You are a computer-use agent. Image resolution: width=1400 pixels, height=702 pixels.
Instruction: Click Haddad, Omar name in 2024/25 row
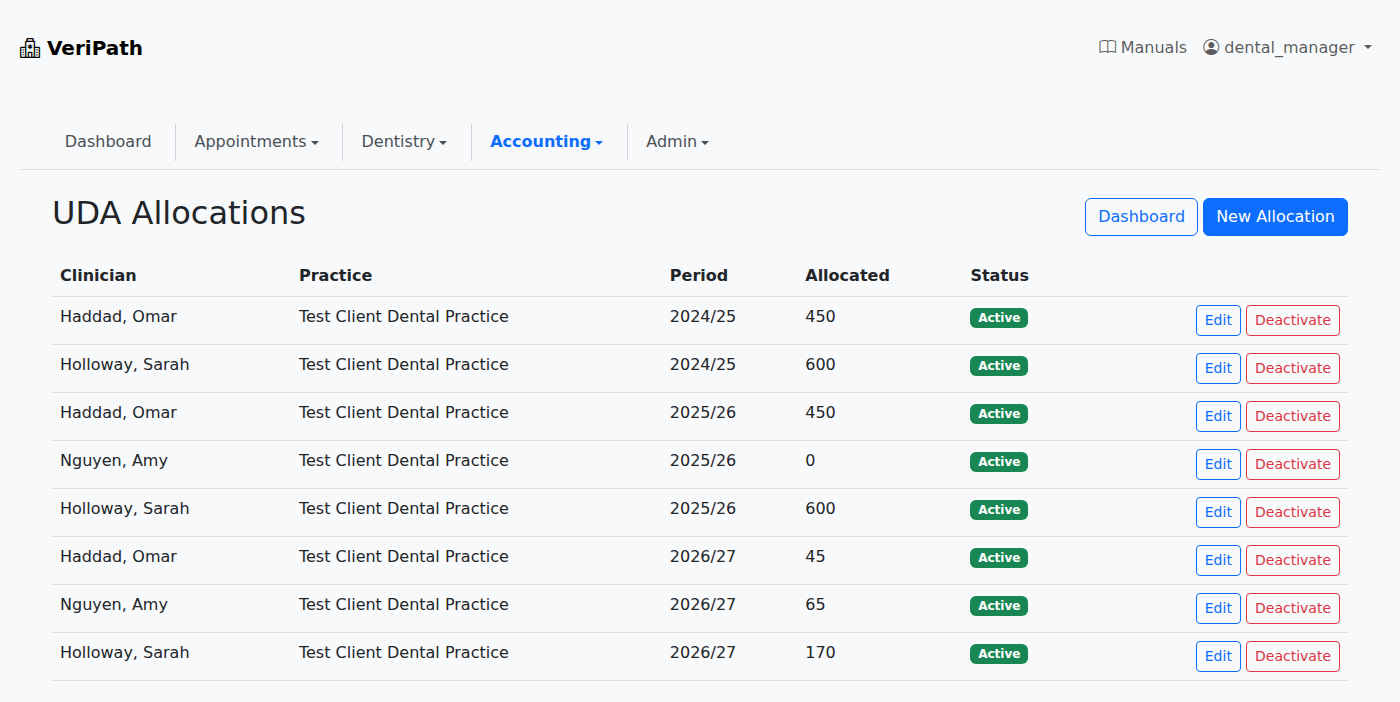pyautogui.click(x=118, y=316)
